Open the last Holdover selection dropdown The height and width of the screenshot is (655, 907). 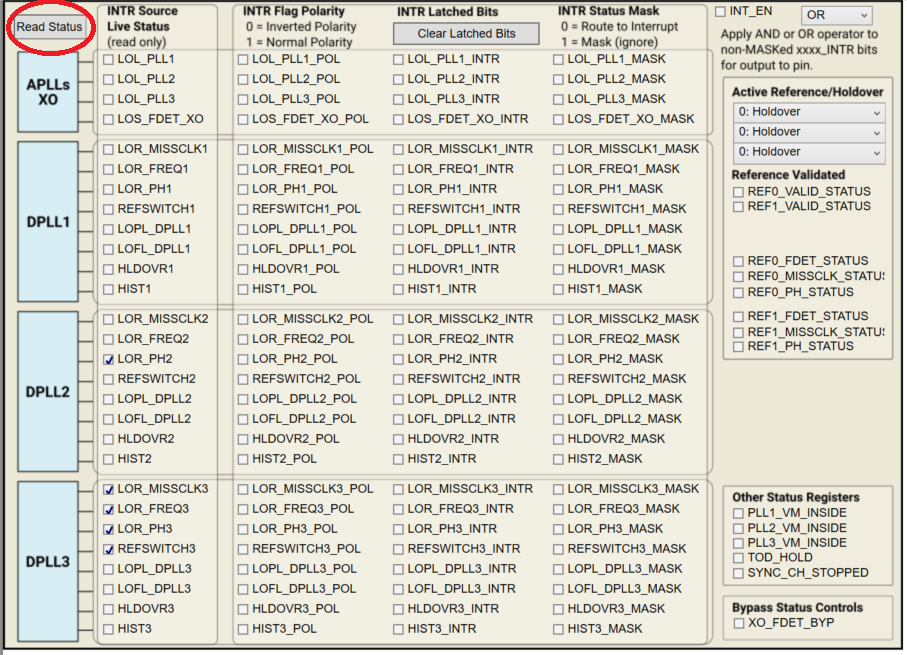point(808,154)
